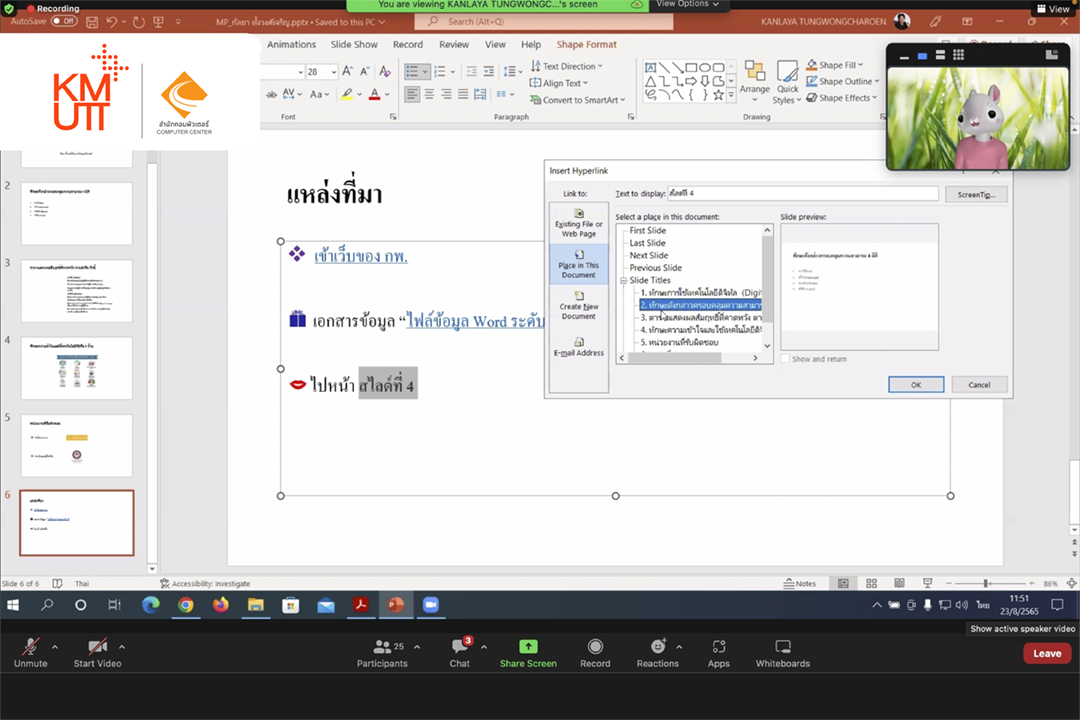Adjust the zoom slider in status bar
The image size is (1080, 720).
987,583
